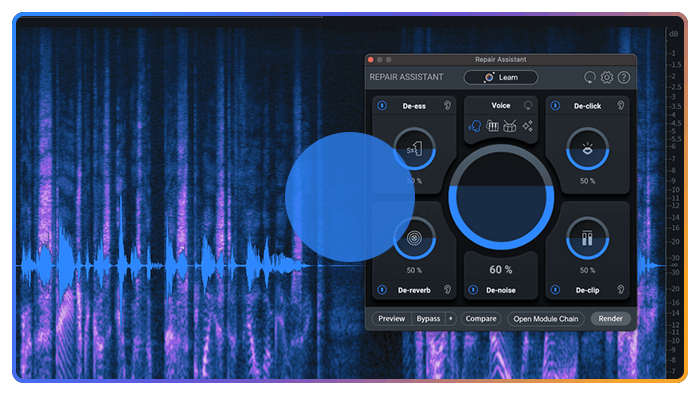Open Module Chain
The width and height of the screenshot is (700, 394).
[546, 319]
